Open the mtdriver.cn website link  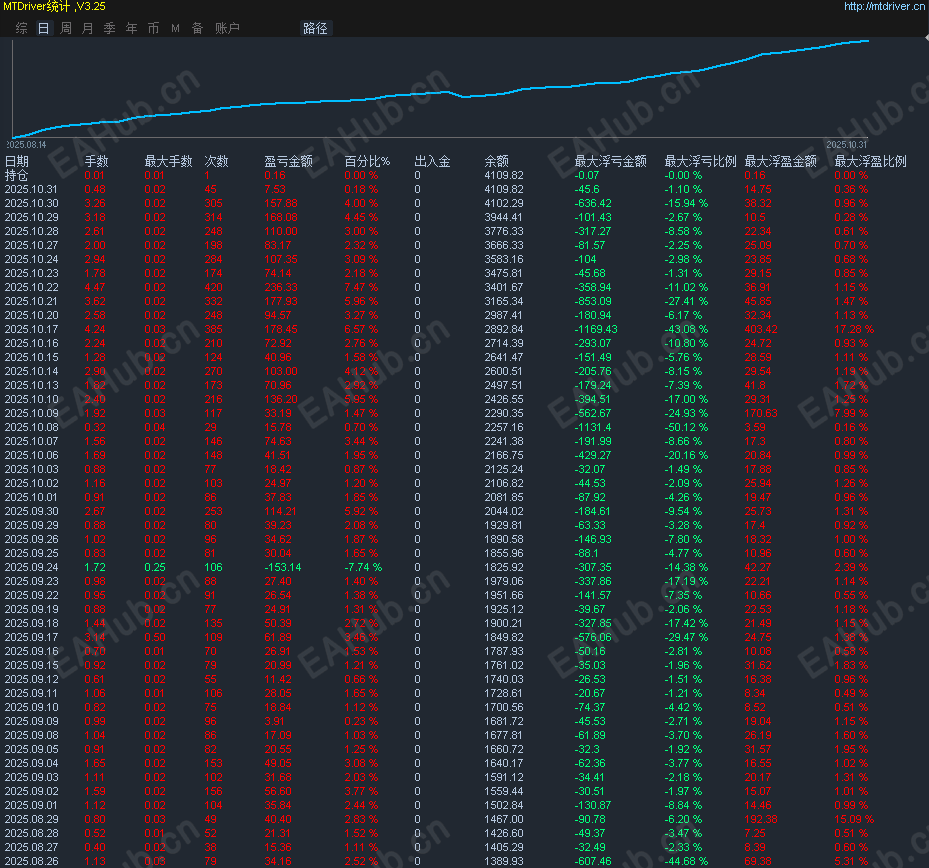(x=884, y=7)
